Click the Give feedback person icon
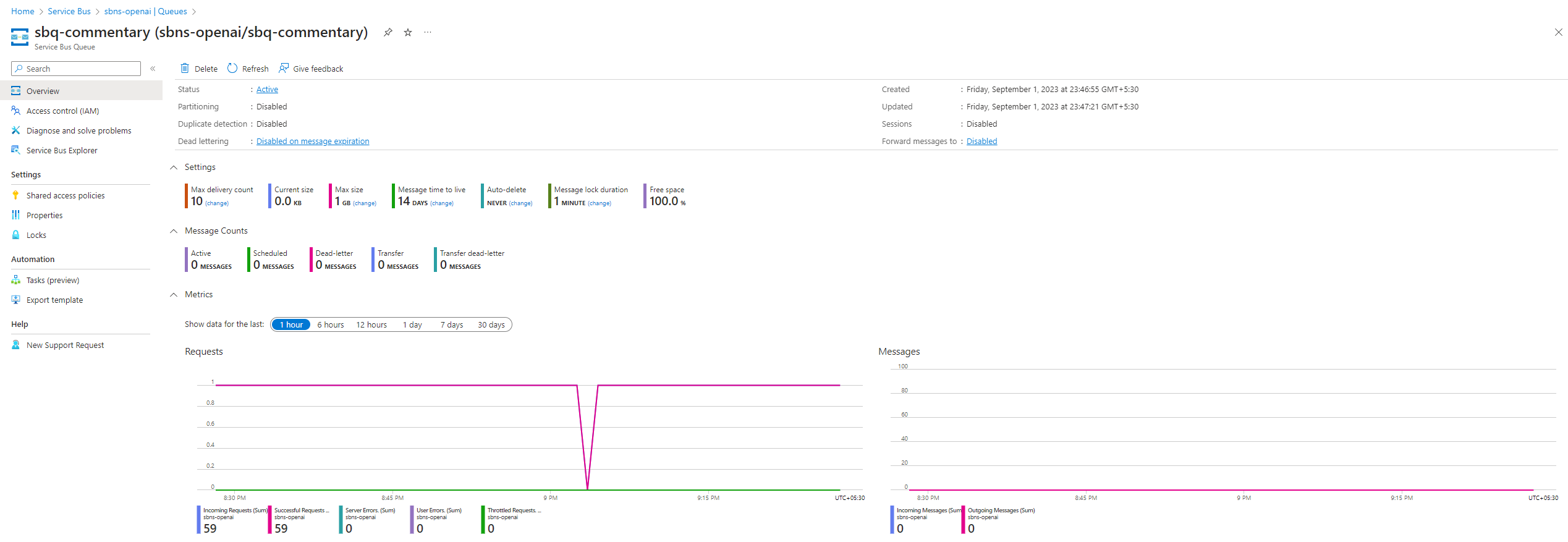The width and height of the screenshot is (1568, 542). pos(284,68)
